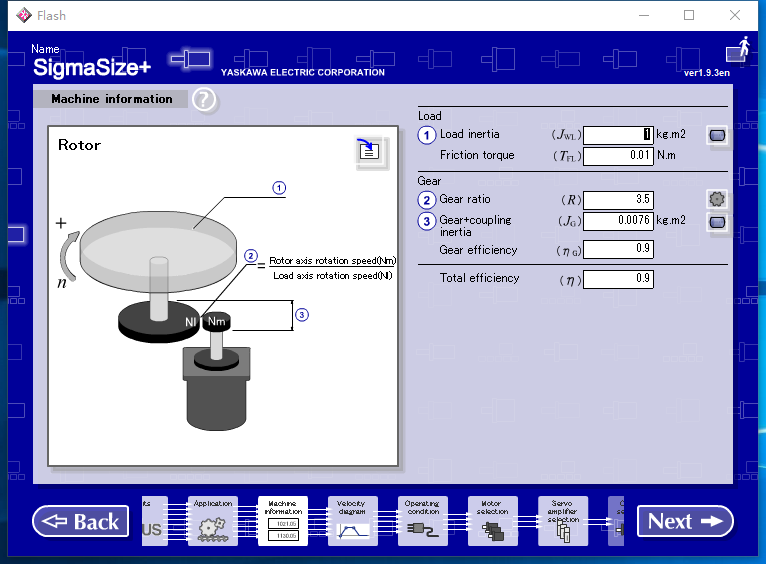The height and width of the screenshot is (564, 766).
Task: Click the Total efficiency label
Action: (x=479, y=278)
